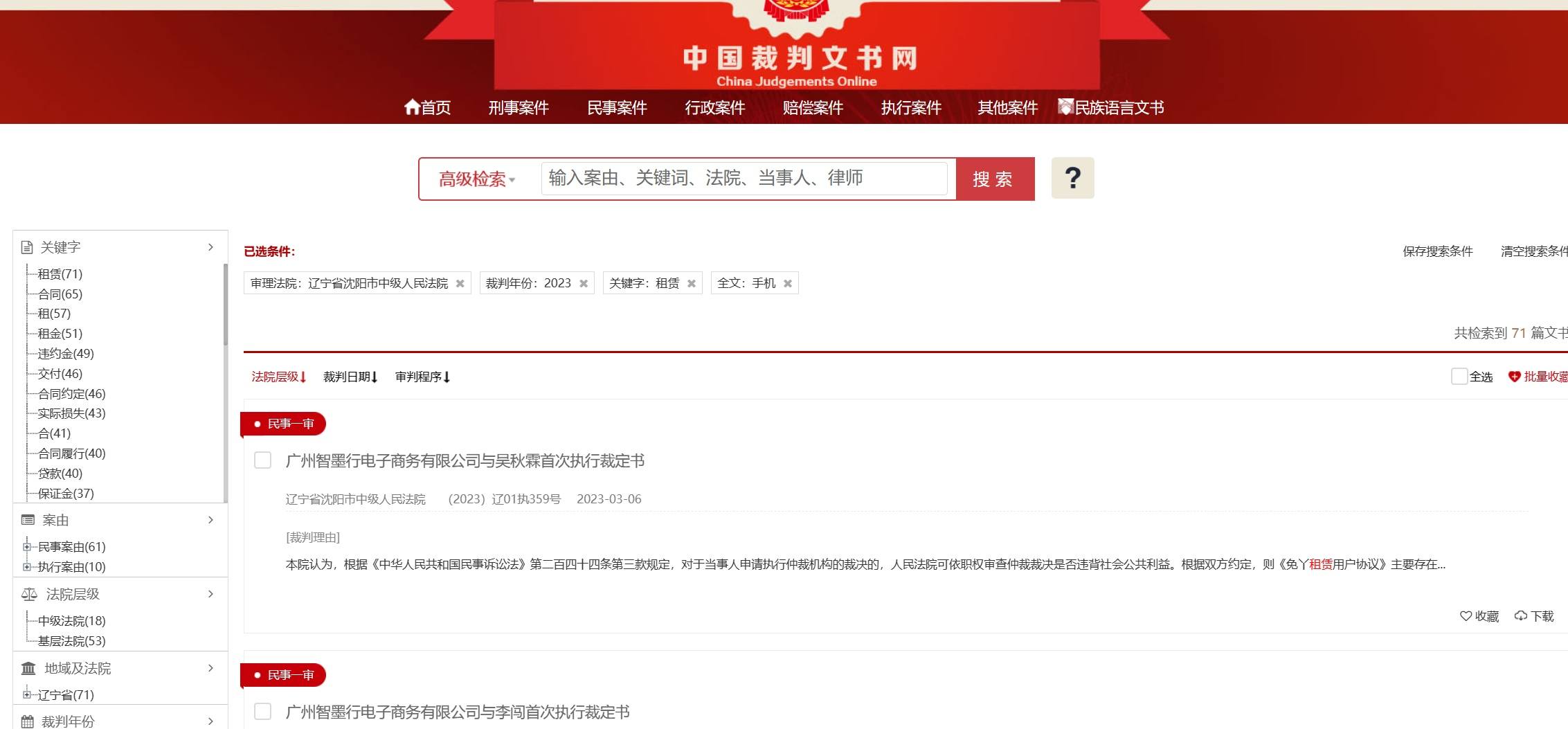Filter by keyword 违约金(49)
Image resolution: width=1568 pixels, height=729 pixels.
(x=66, y=354)
